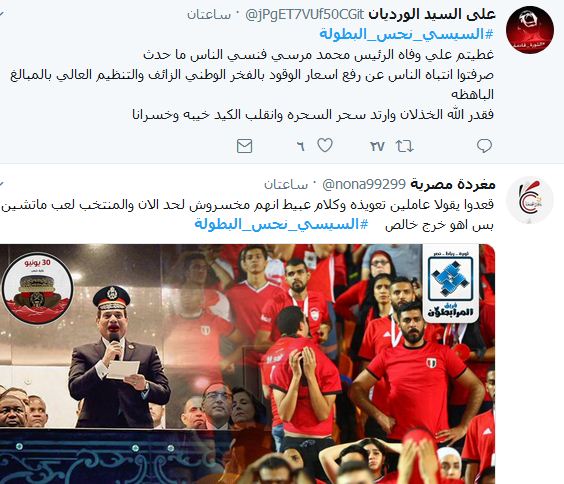The width and height of the screenshot is (564, 484).
Task: Expand second tweet's options chevron
Action: [x=2, y=184]
